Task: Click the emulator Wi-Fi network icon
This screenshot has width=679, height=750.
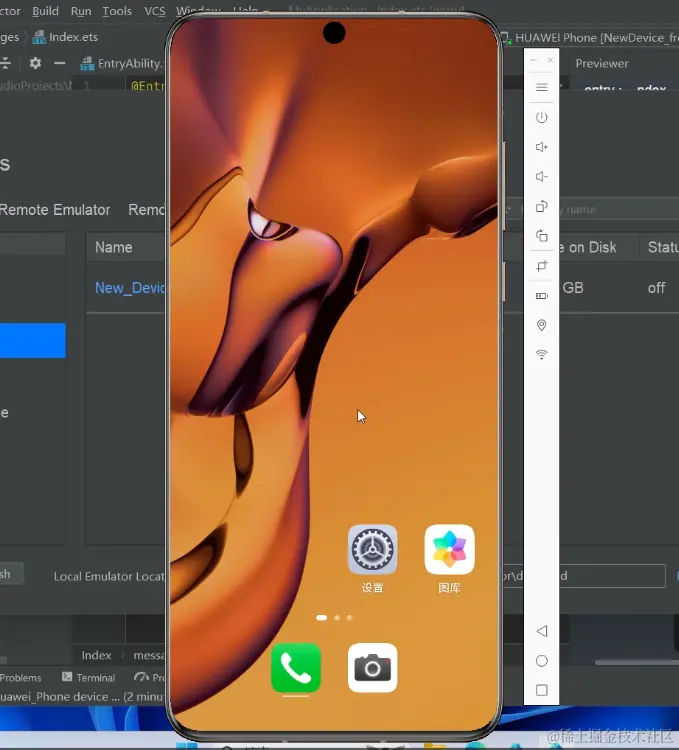Action: [541, 354]
